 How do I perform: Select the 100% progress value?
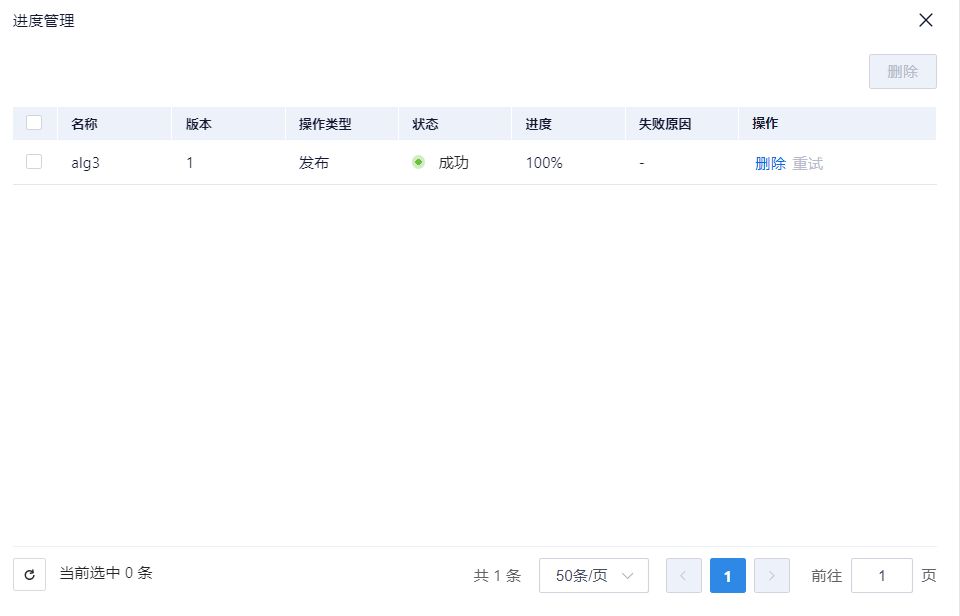(x=543, y=162)
